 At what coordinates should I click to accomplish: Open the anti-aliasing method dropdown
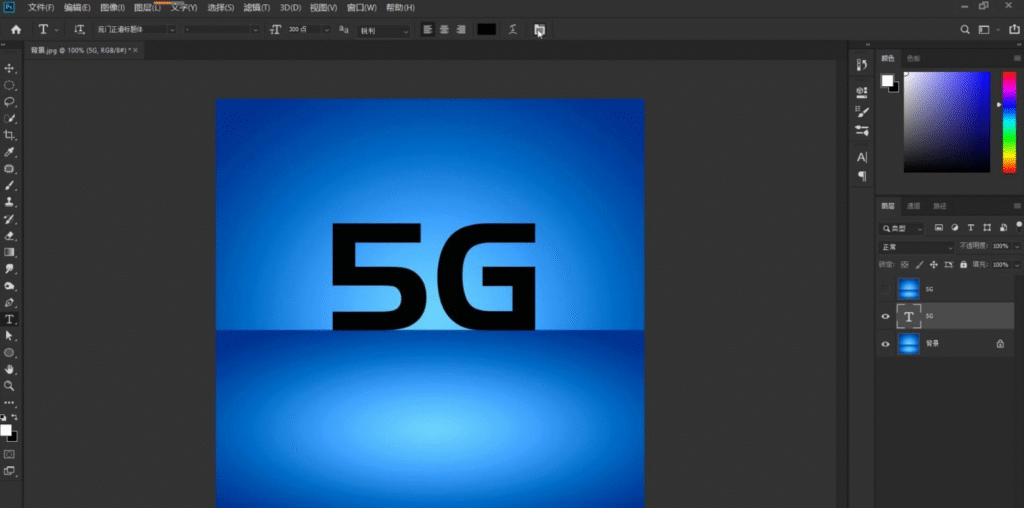pyautogui.click(x=383, y=31)
